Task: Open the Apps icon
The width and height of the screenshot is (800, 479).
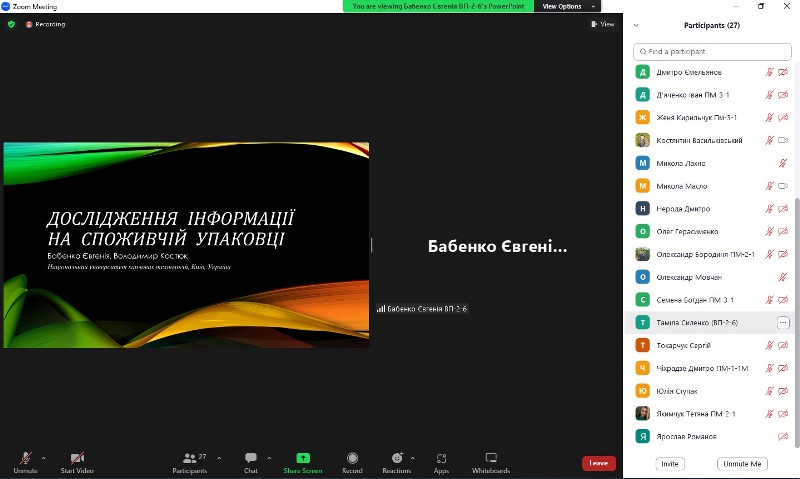Action: 441,458
